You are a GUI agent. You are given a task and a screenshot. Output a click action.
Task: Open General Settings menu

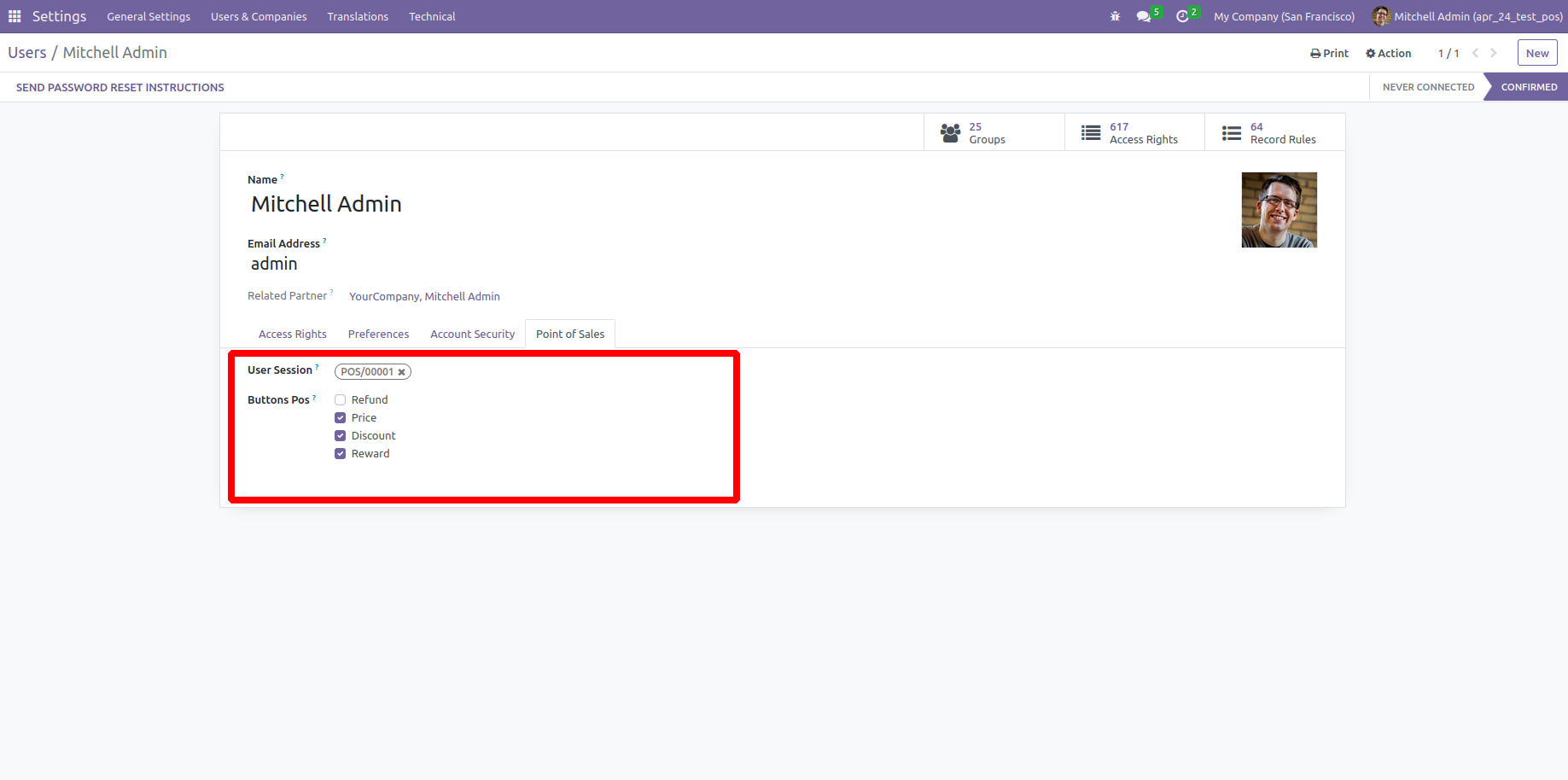(149, 16)
